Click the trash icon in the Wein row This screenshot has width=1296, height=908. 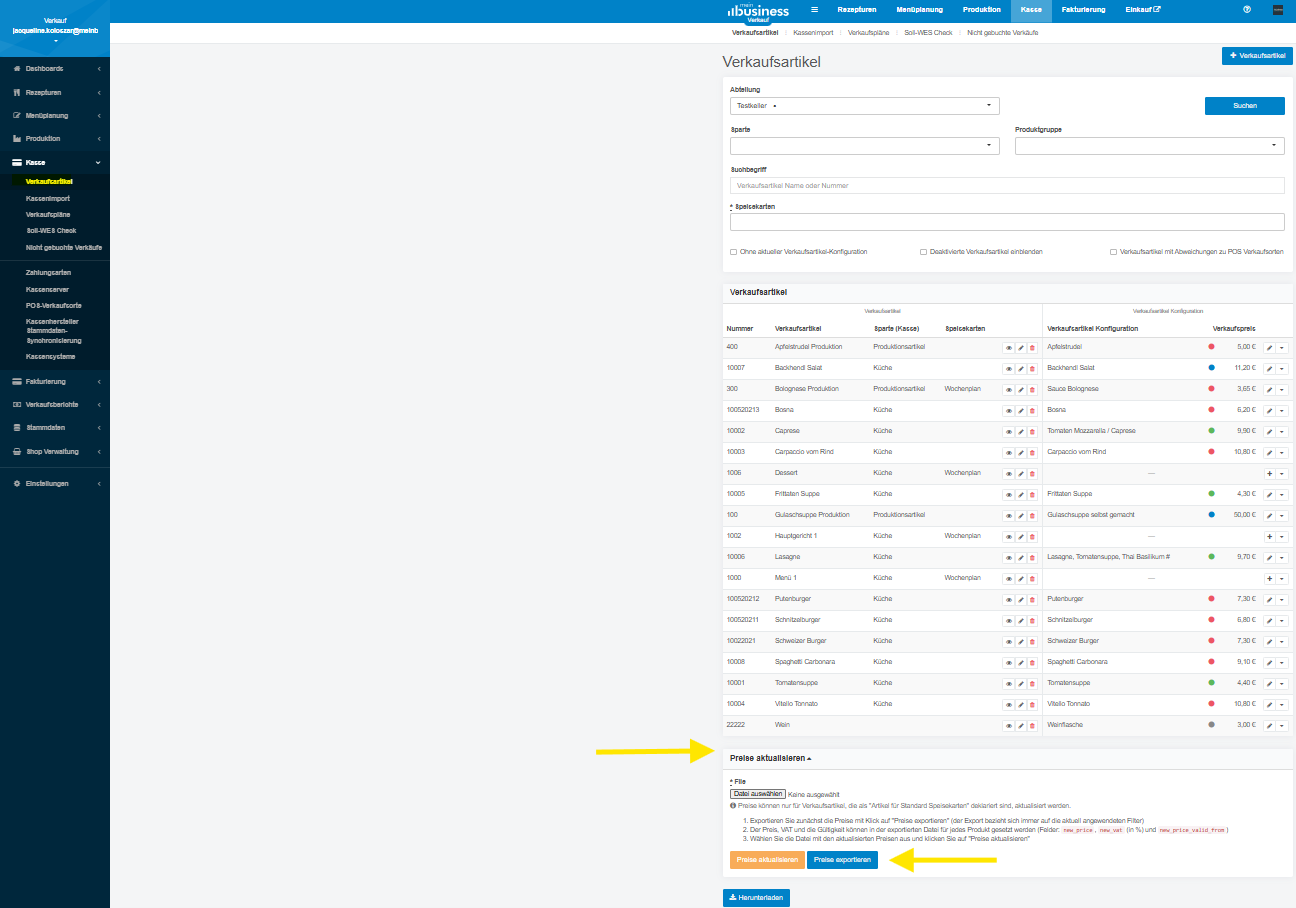tap(1032, 726)
